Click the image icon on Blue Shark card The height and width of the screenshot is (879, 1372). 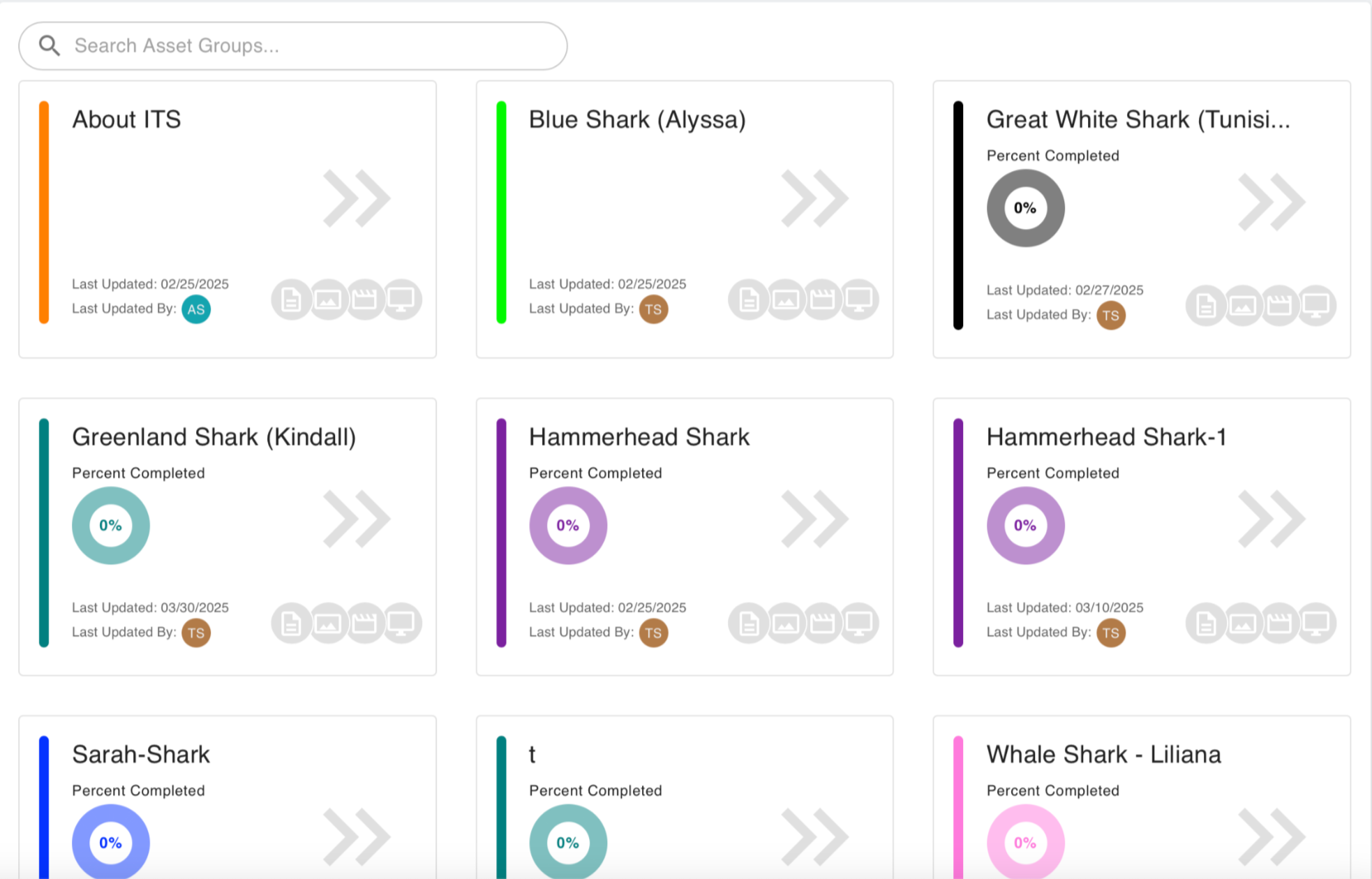pyautogui.click(x=785, y=300)
